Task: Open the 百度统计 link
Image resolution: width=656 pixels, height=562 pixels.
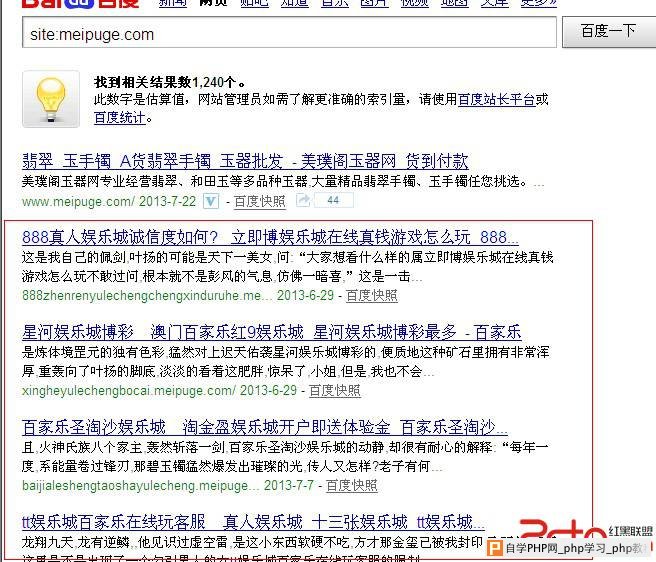Action: click(x=120, y=118)
